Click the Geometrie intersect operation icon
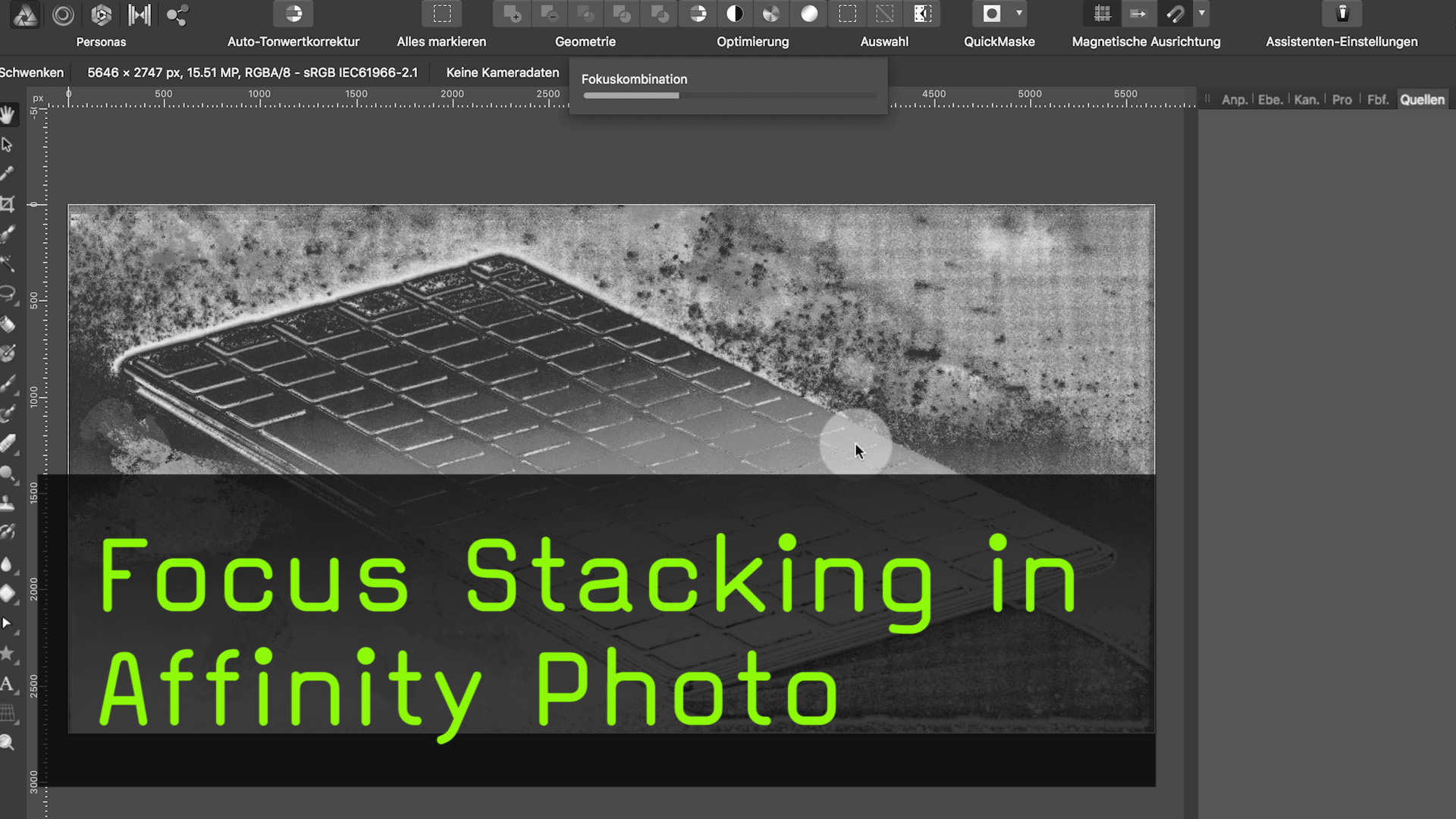This screenshot has height=819, width=1456. pyautogui.click(x=585, y=14)
